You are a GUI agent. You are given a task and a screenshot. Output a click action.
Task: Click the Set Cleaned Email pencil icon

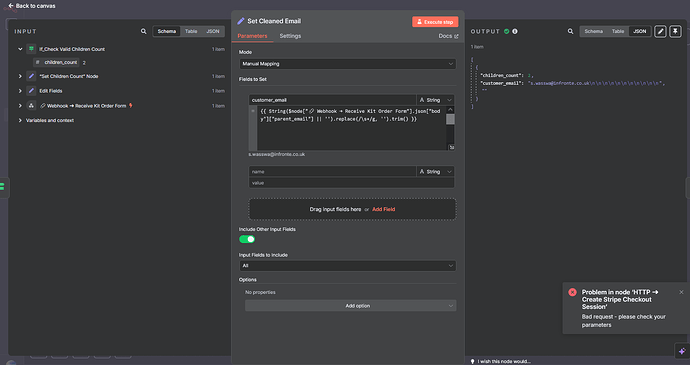pyautogui.click(x=241, y=21)
